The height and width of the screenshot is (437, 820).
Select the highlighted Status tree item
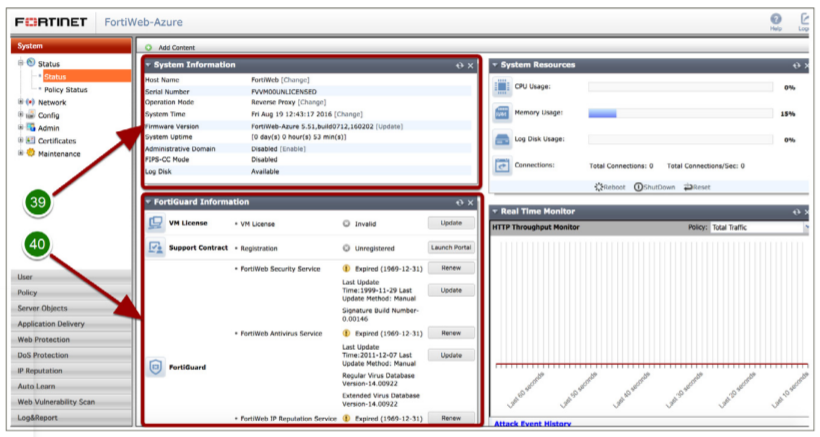[x=87, y=76]
